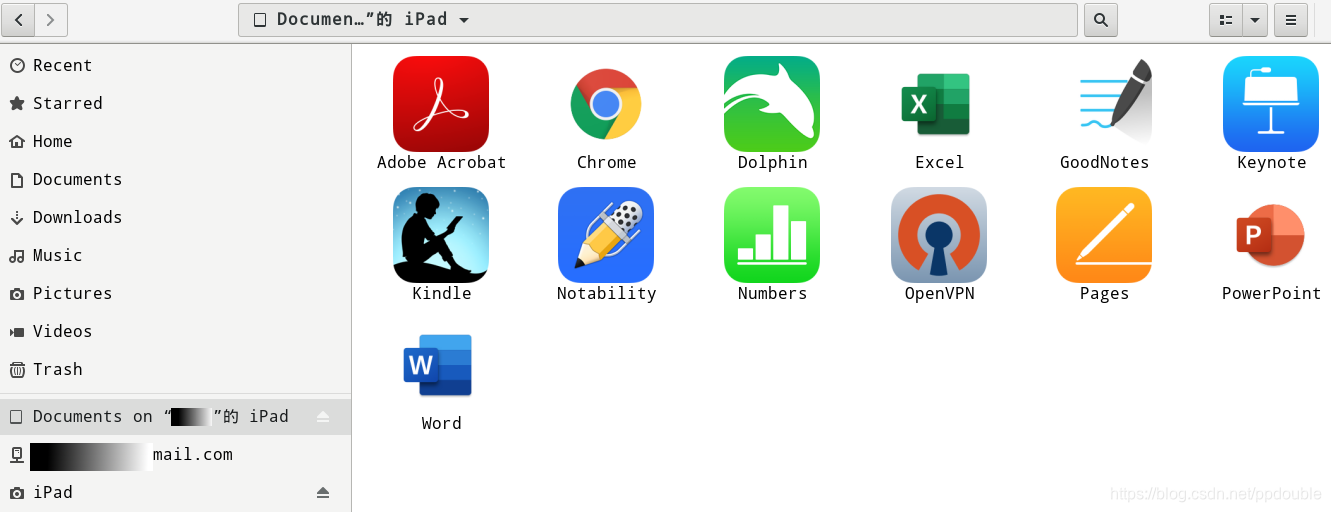Open the Dolphin app folder
The height and width of the screenshot is (512, 1331).
772,104
